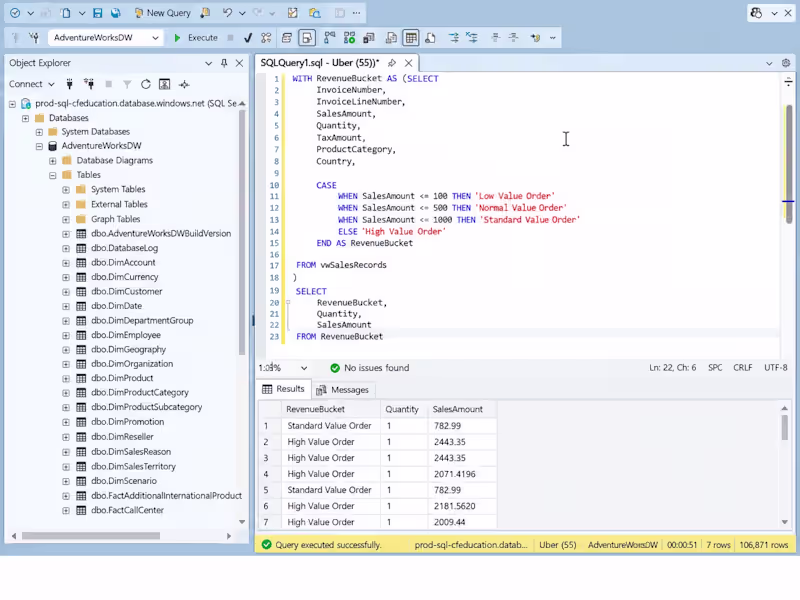Viewport: 800px width, 600px height.
Task: Click the New Query button
Action: (x=163, y=13)
